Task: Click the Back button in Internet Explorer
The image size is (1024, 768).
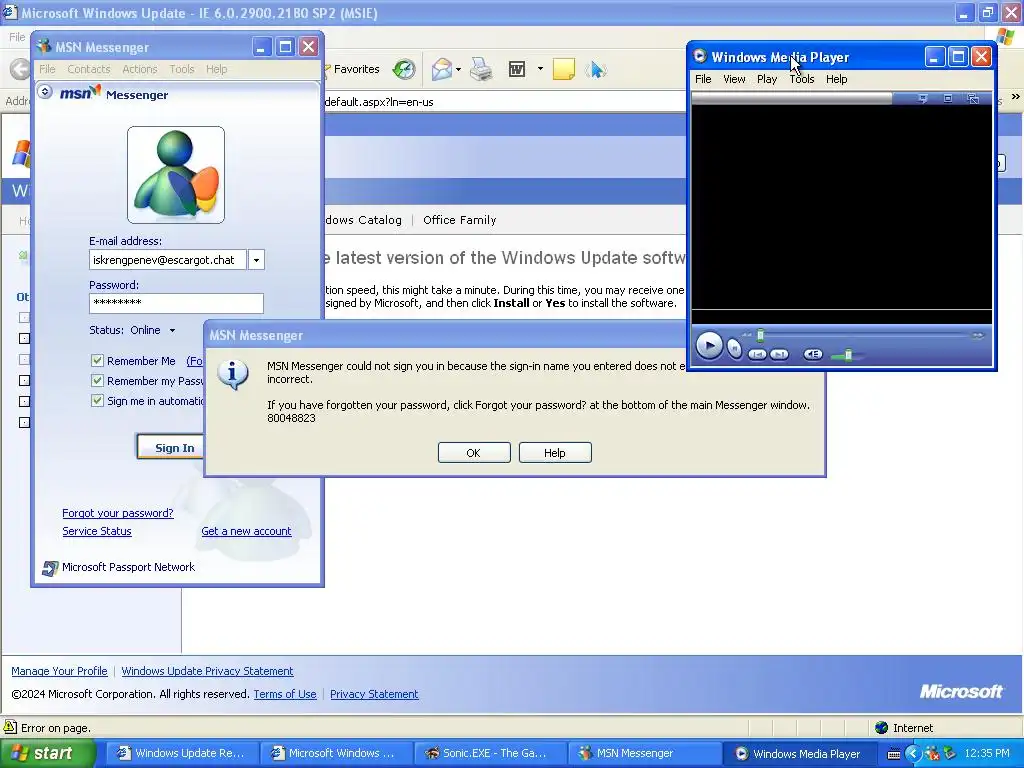Action: [20, 69]
